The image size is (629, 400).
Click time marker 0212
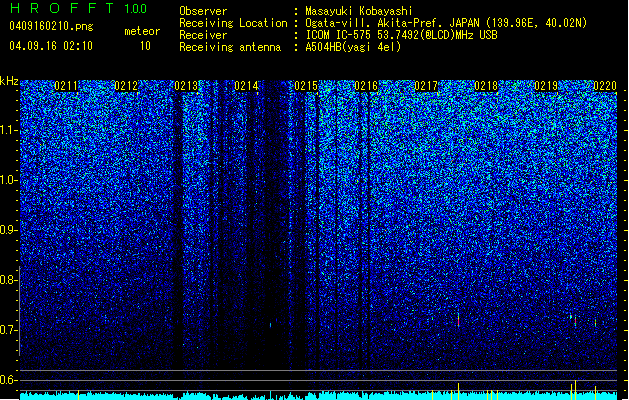[126, 86]
